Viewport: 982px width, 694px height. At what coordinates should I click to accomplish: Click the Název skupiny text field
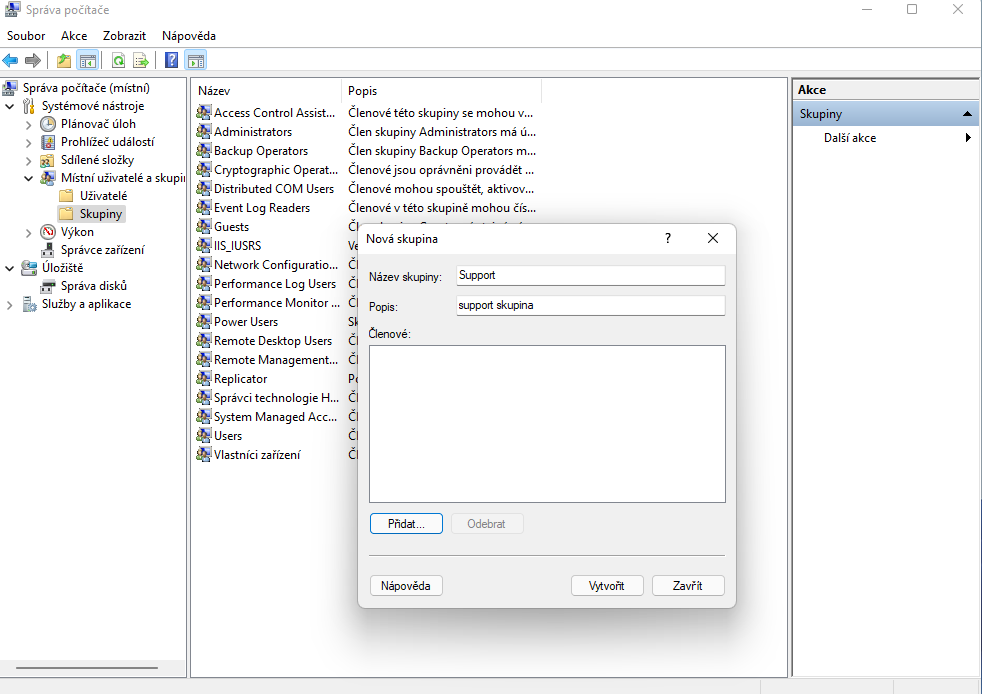(x=589, y=275)
